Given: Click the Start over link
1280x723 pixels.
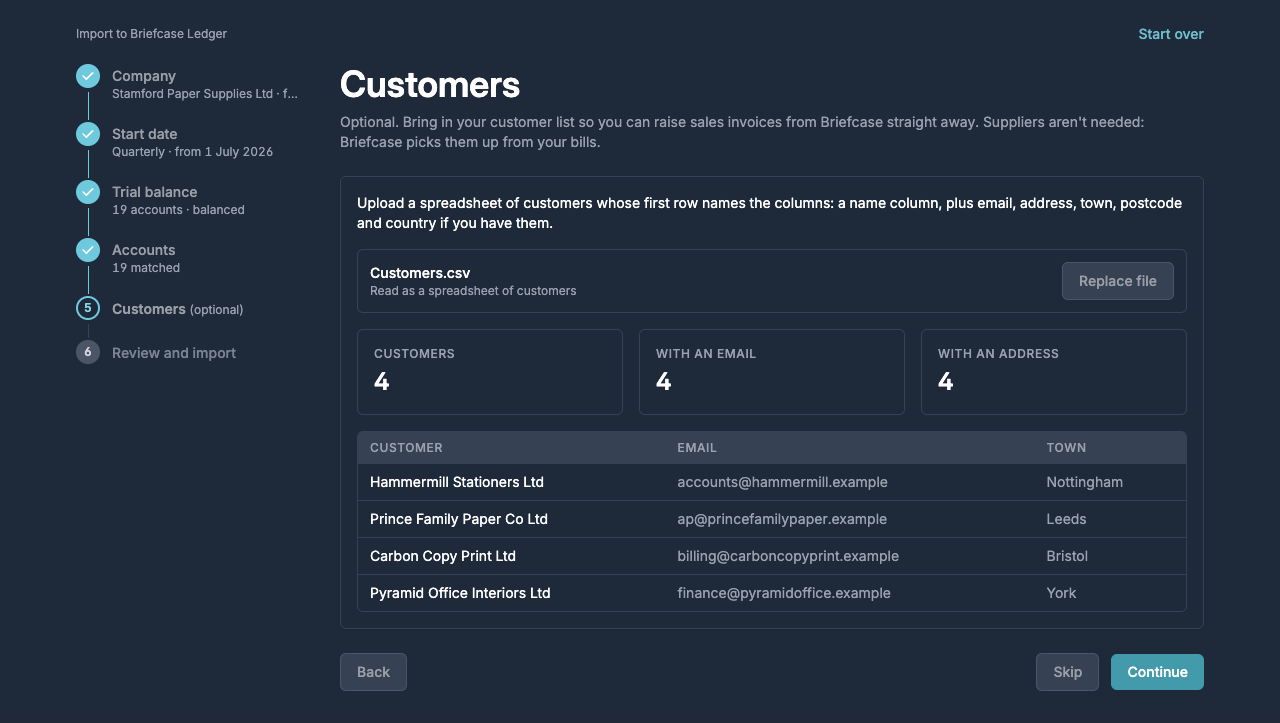Looking at the screenshot, I should (1171, 34).
